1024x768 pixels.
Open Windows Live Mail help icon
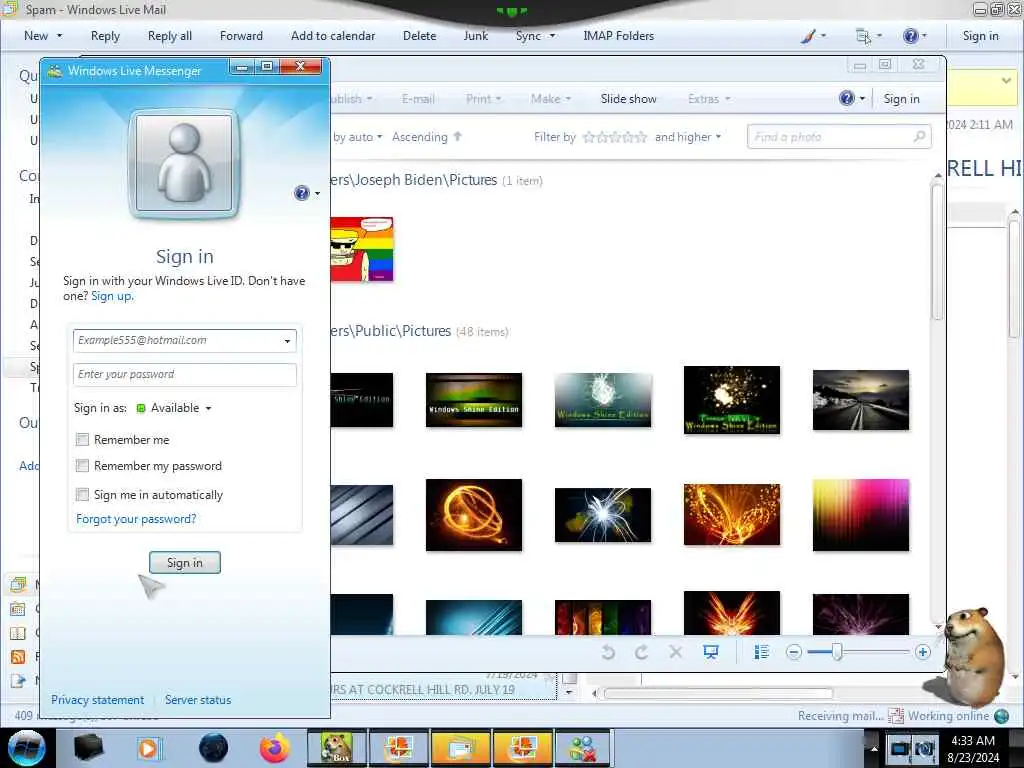point(910,36)
